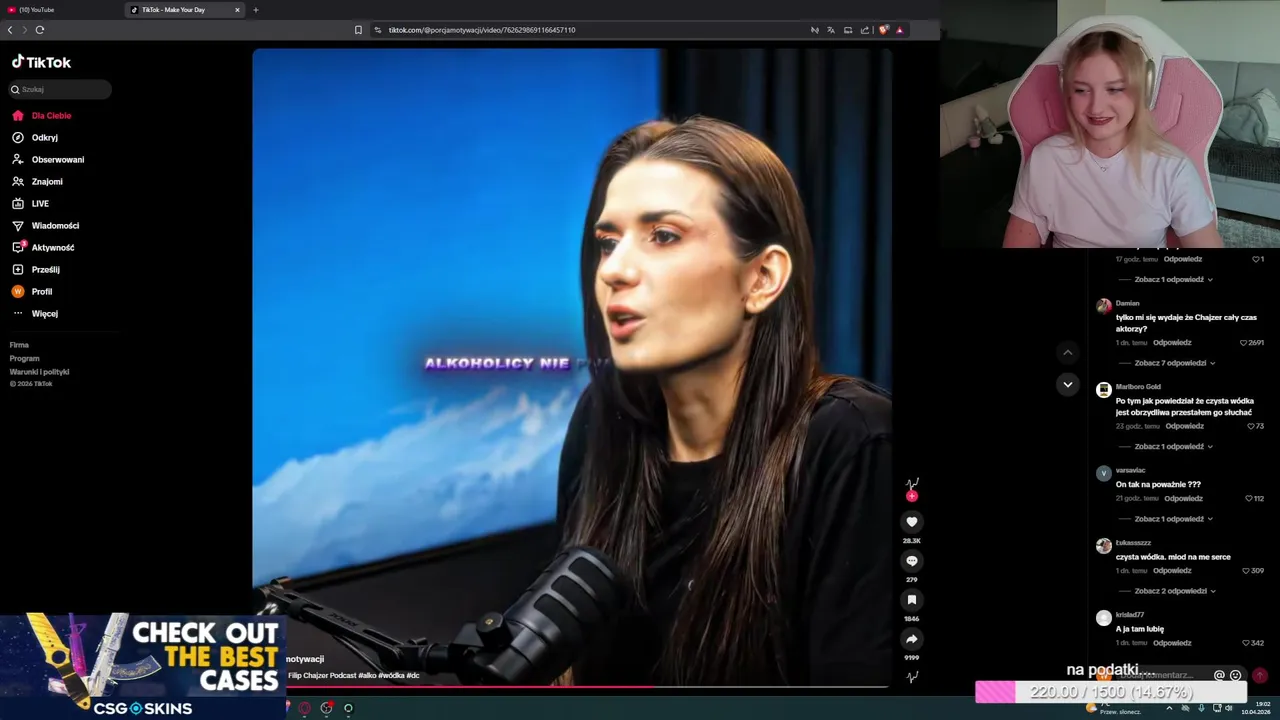The width and height of the screenshot is (1280, 720).
Task: Reply to Marlboro Gold's comment via Odpowiedz
Action: [1184, 426]
